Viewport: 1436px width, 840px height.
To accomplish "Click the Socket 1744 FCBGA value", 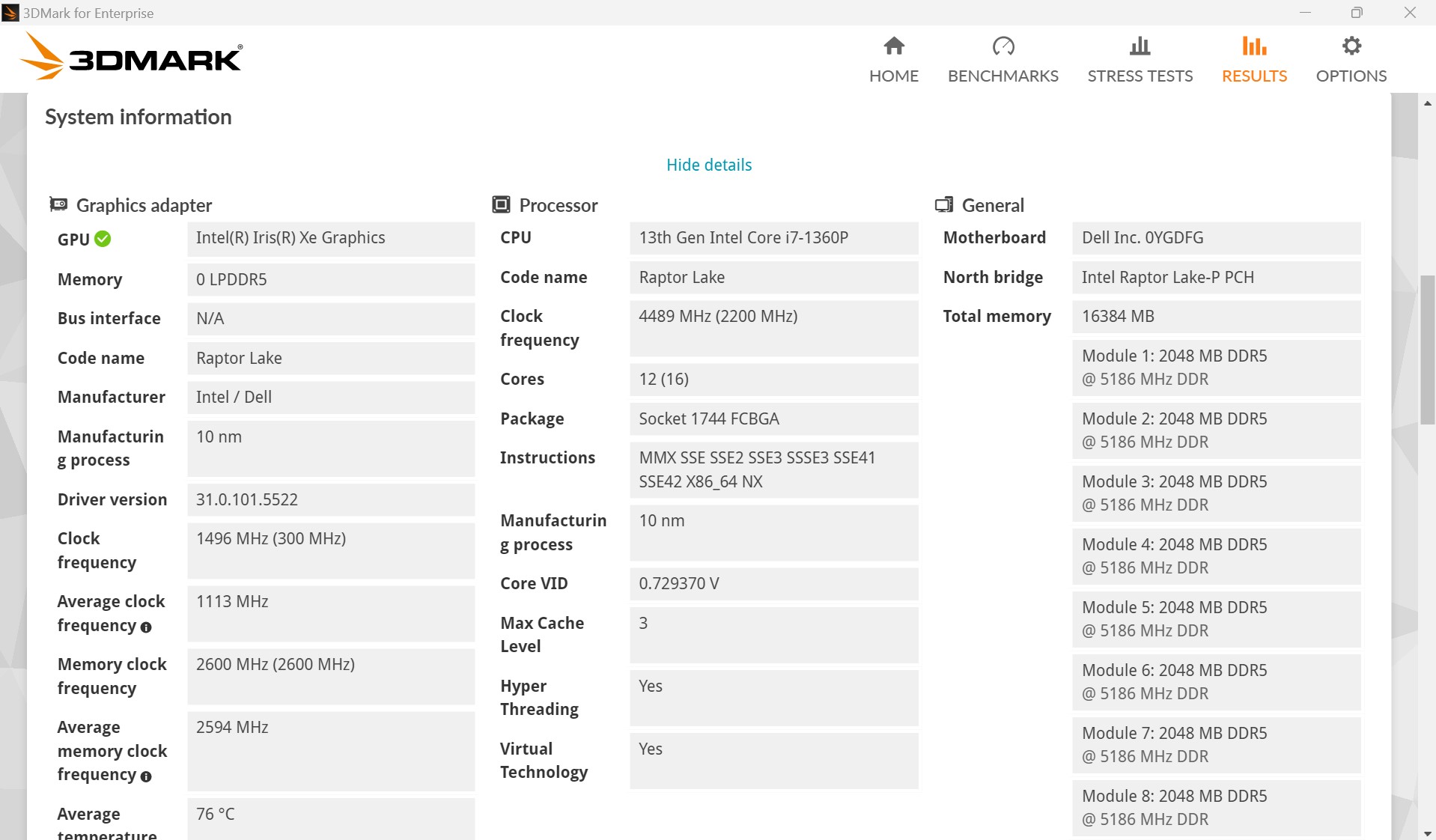I will click(x=773, y=419).
